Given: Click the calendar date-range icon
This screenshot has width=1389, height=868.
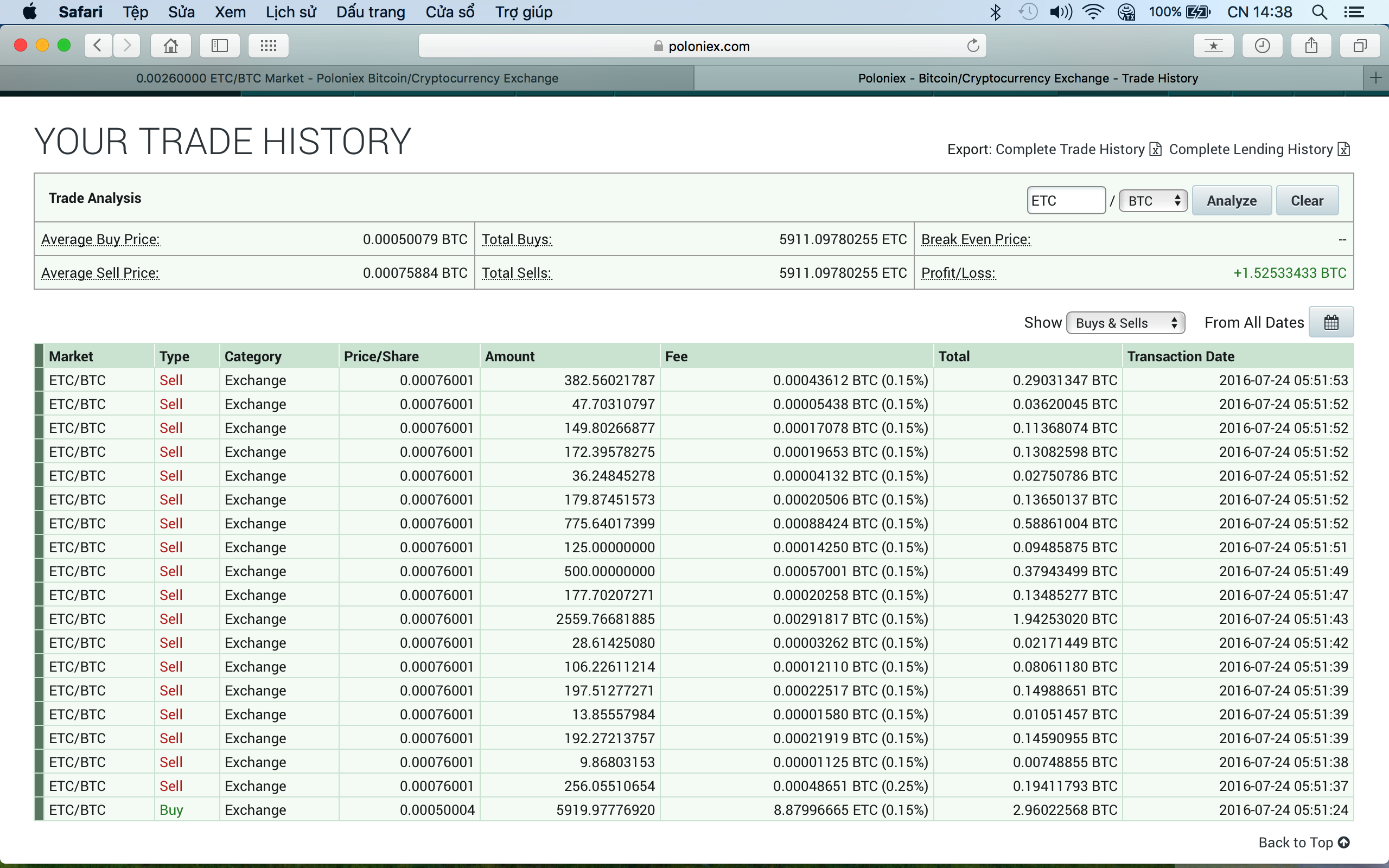Looking at the screenshot, I should (1331, 323).
